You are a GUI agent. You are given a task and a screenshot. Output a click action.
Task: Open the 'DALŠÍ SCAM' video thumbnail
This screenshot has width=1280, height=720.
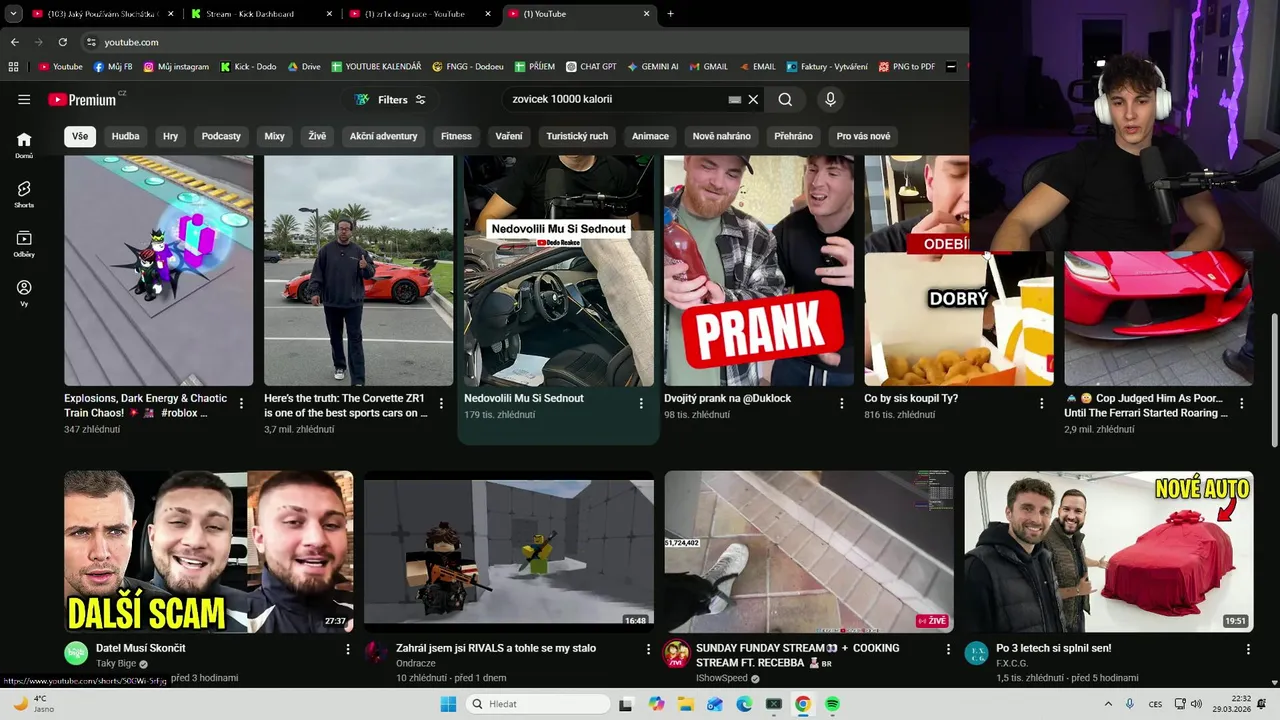(x=209, y=551)
